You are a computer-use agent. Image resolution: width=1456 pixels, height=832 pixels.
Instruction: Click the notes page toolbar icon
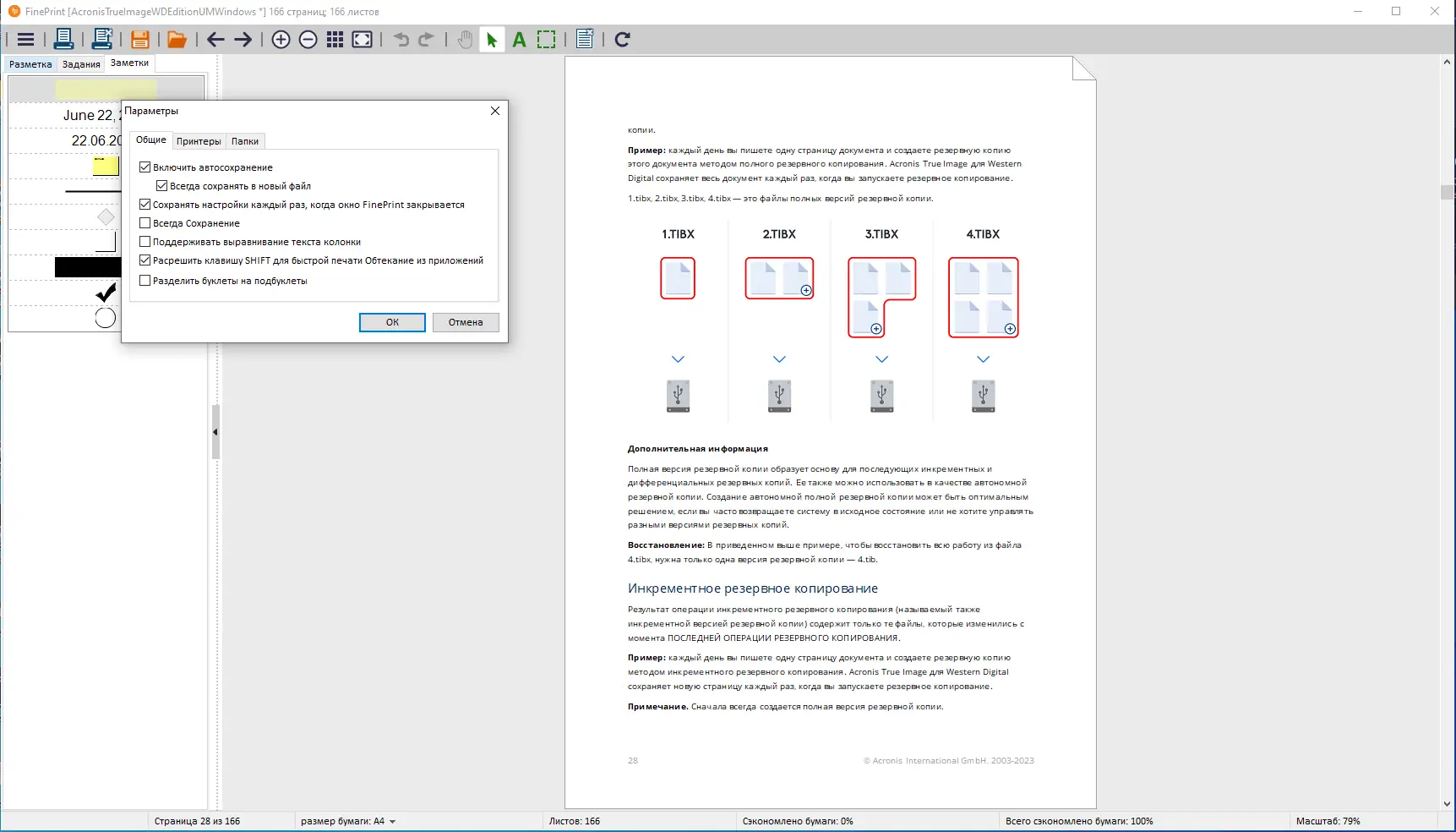[x=585, y=39]
